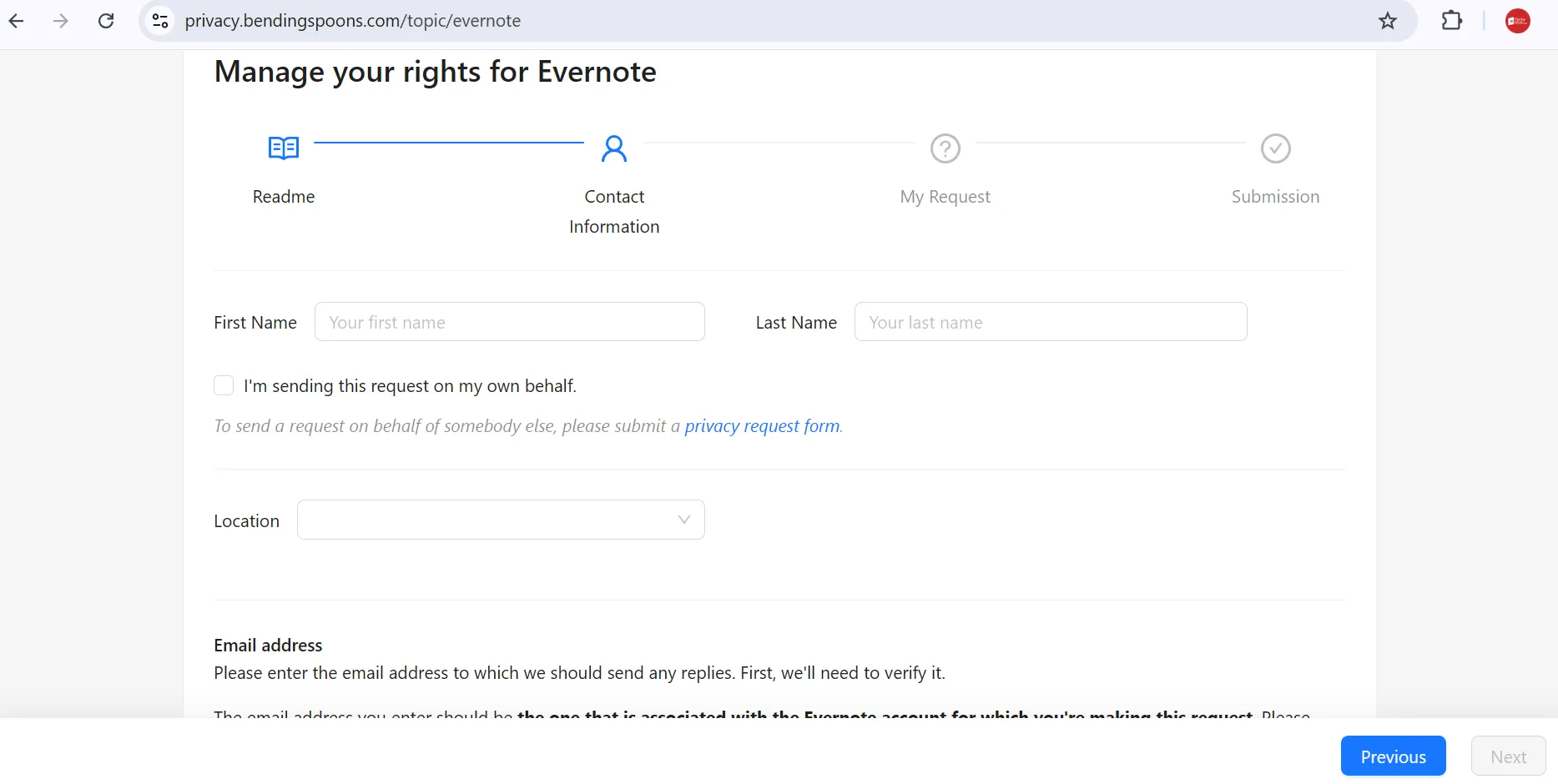Open the Location dropdown

[x=501, y=519]
